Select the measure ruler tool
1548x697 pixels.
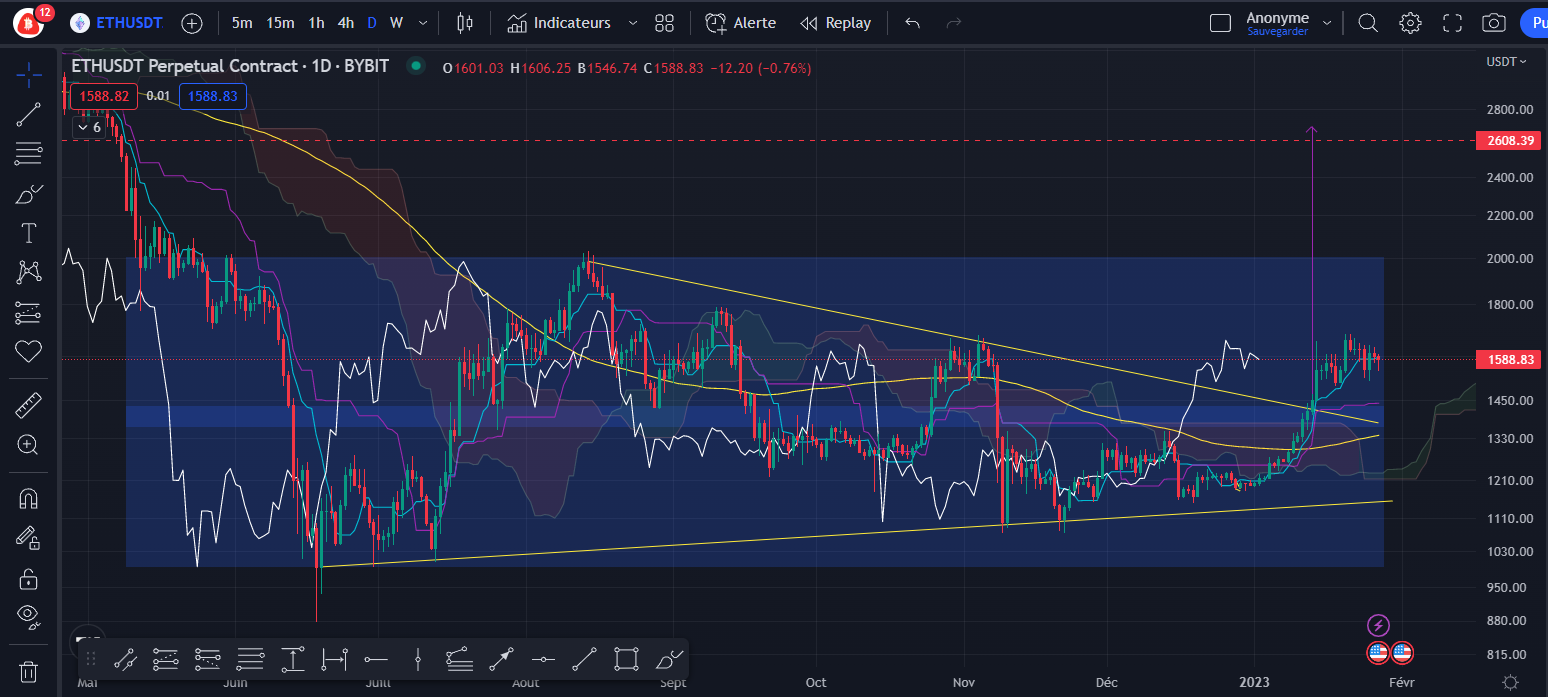(28, 404)
